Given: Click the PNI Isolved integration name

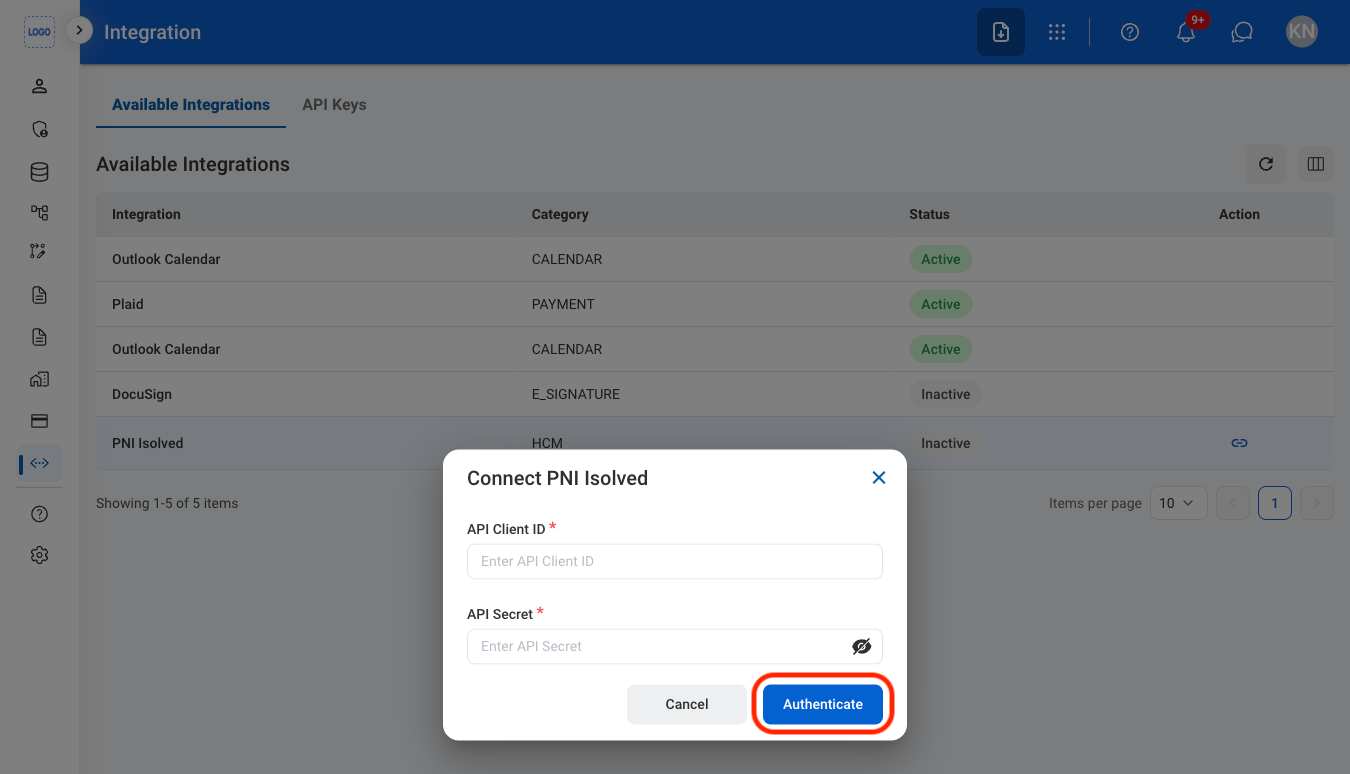Looking at the screenshot, I should (148, 443).
